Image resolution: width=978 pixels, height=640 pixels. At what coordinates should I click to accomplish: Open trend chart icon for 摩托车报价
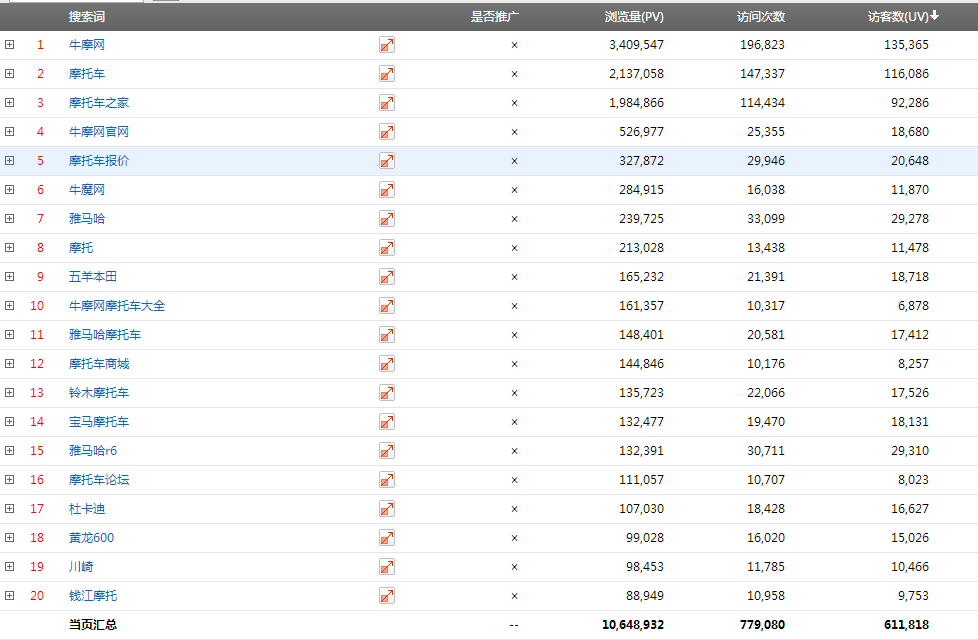387,161
